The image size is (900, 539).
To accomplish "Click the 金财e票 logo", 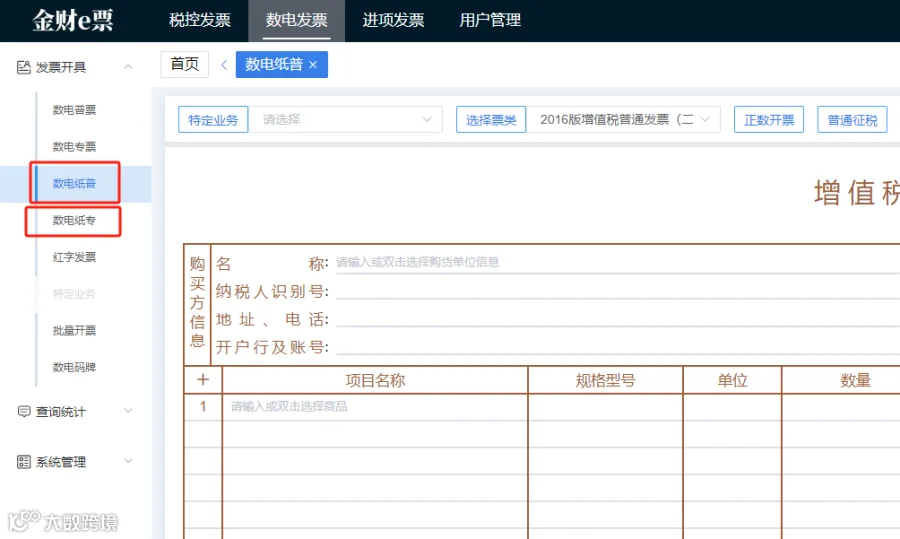I will [73, 20].
